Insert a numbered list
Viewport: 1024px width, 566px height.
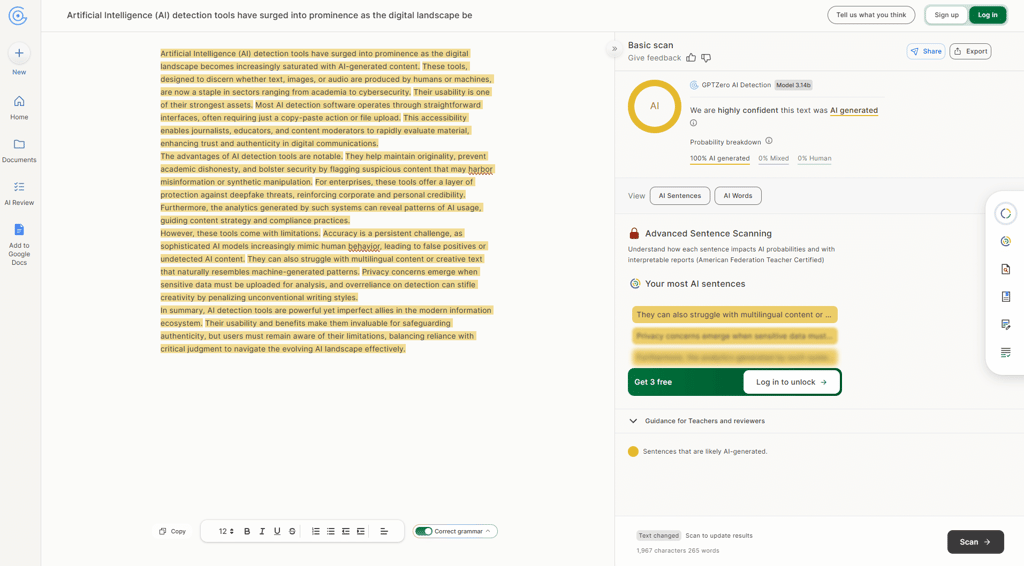coord(315,531)
